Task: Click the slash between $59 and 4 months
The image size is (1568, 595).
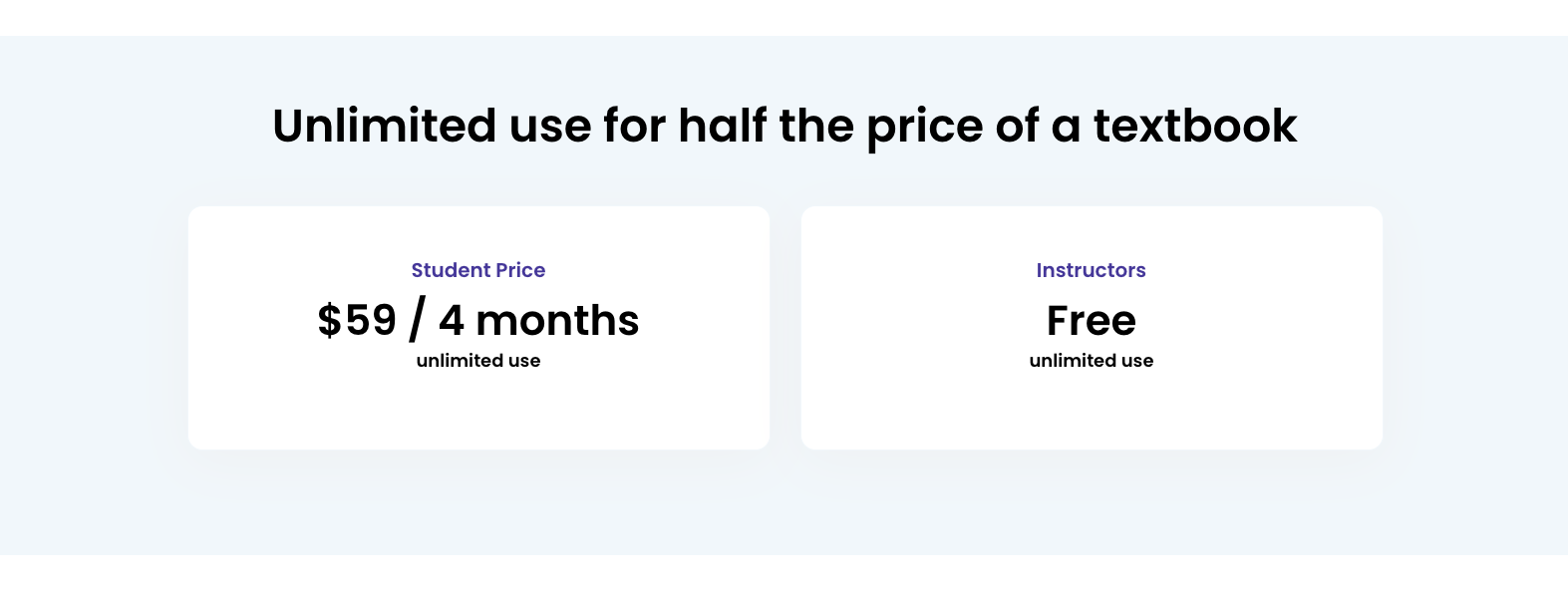Action: pos(417,320)
